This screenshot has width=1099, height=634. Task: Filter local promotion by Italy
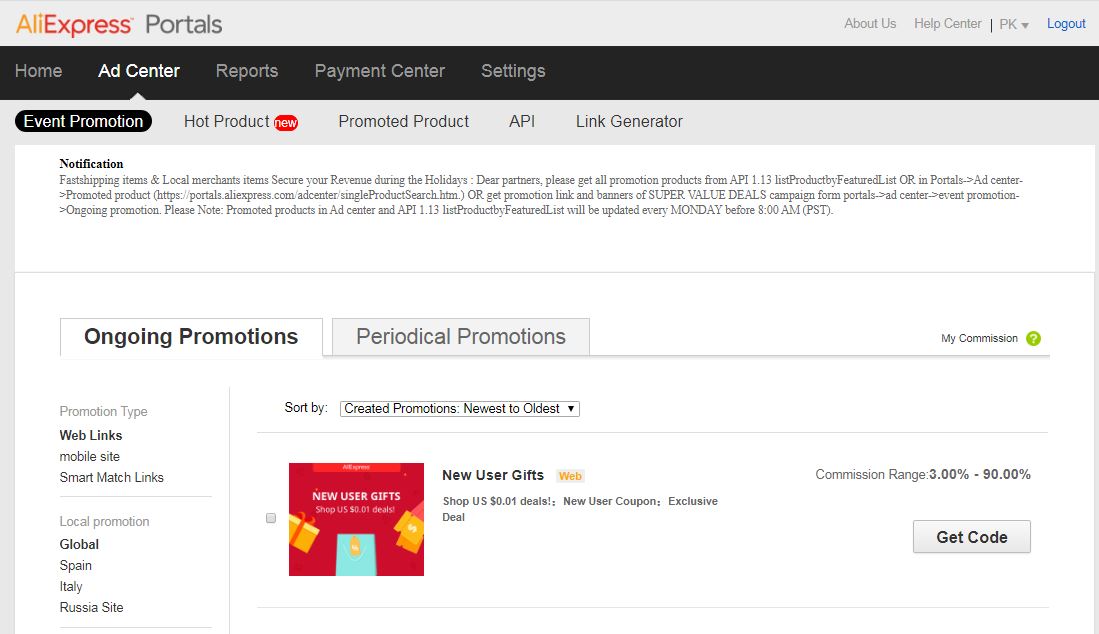(x=71, y=586)
